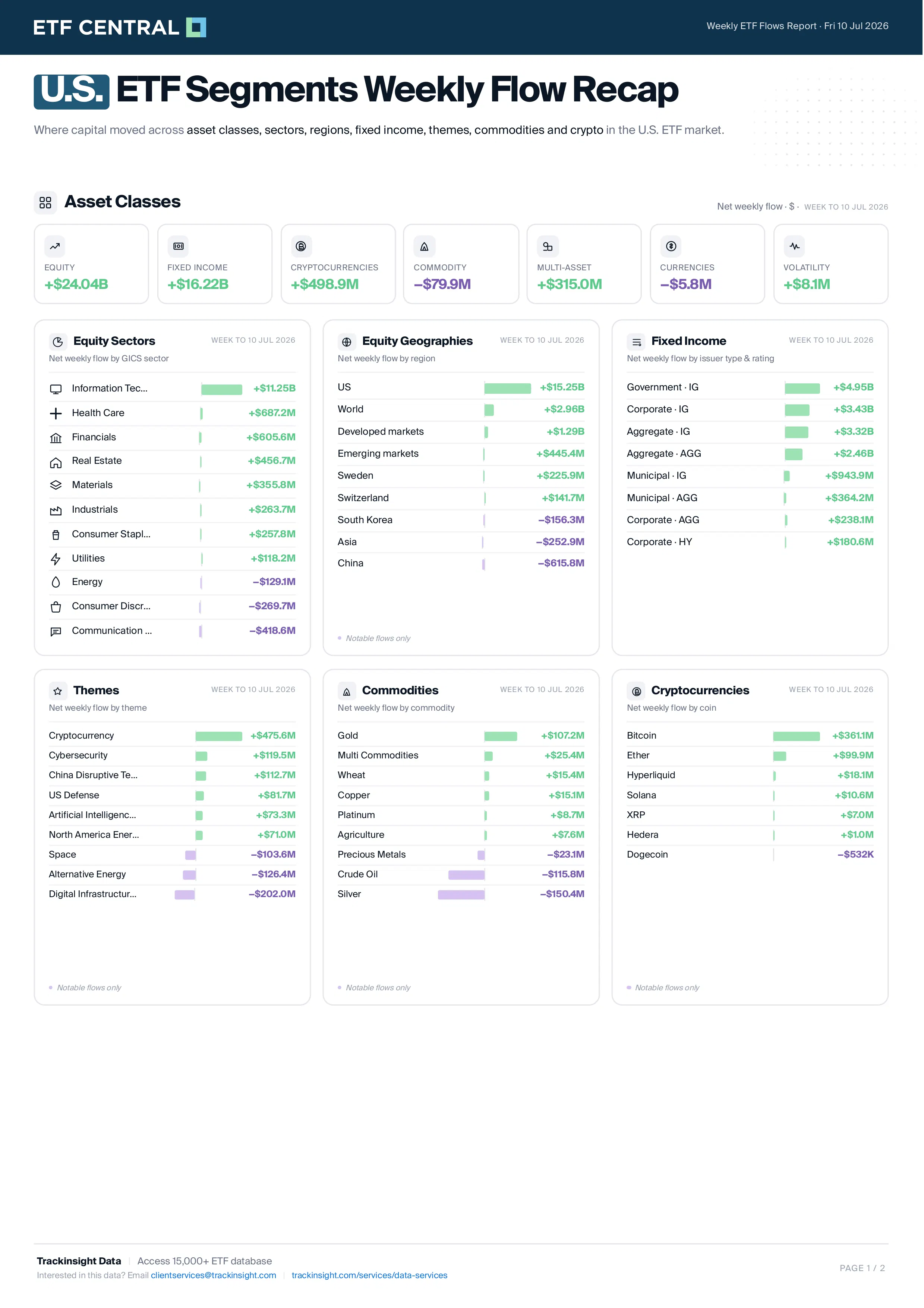Viewport: 924px width, 1308px height.
Task: Select the Equity +$24.04B card
Action: [92, 264]
